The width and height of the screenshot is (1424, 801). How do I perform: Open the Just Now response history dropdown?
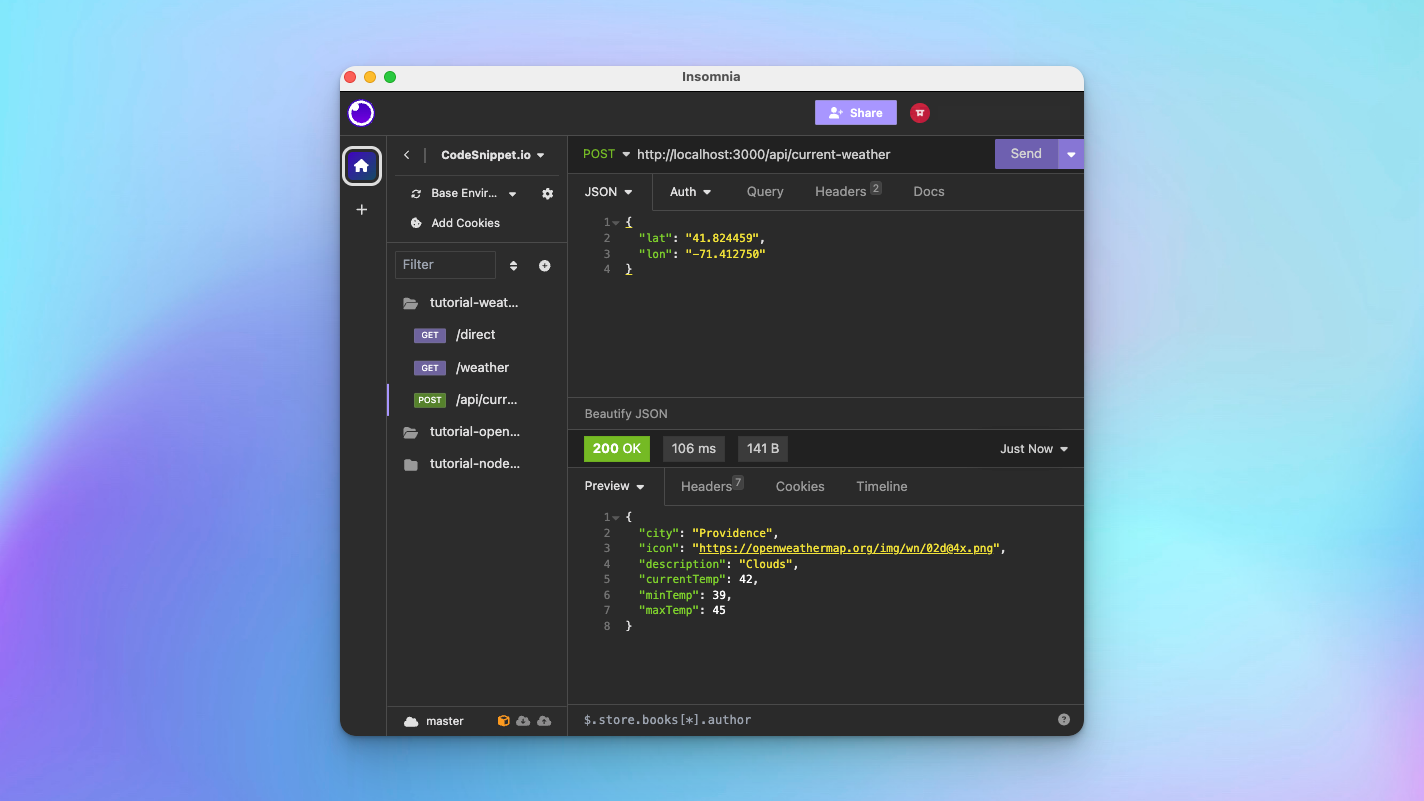pyautogui.click(x=1033, y=448)
